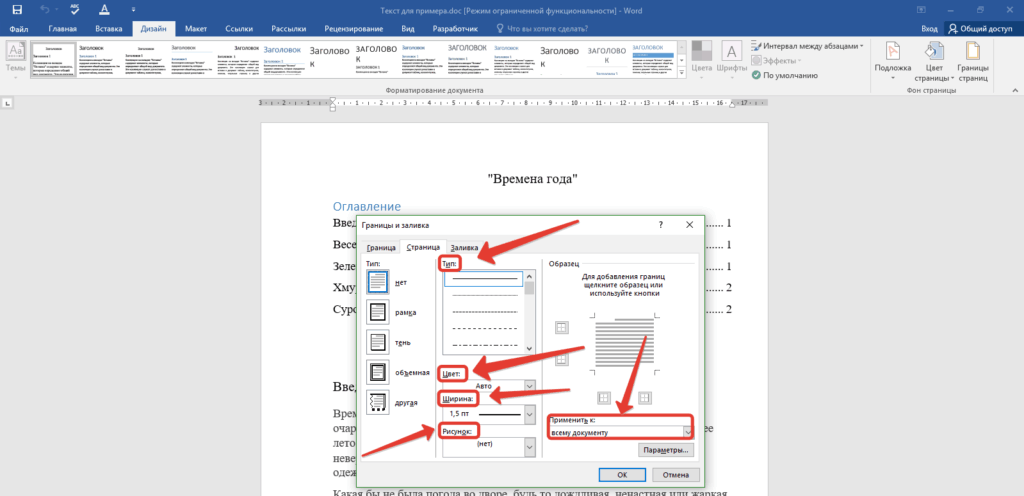Select the 'объемная' 3-D border icon
The image size is (1024, 496).
pyautogui.click(x=378, y=371)
